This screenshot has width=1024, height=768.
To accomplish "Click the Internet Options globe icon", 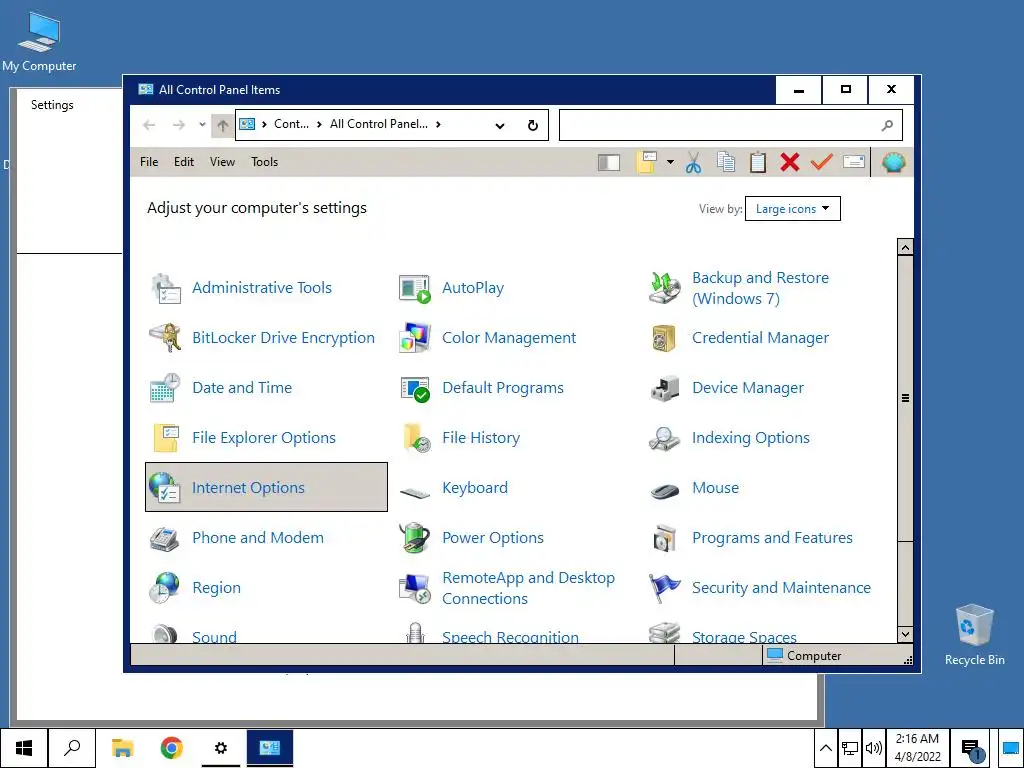I will (x=165, y=488).
